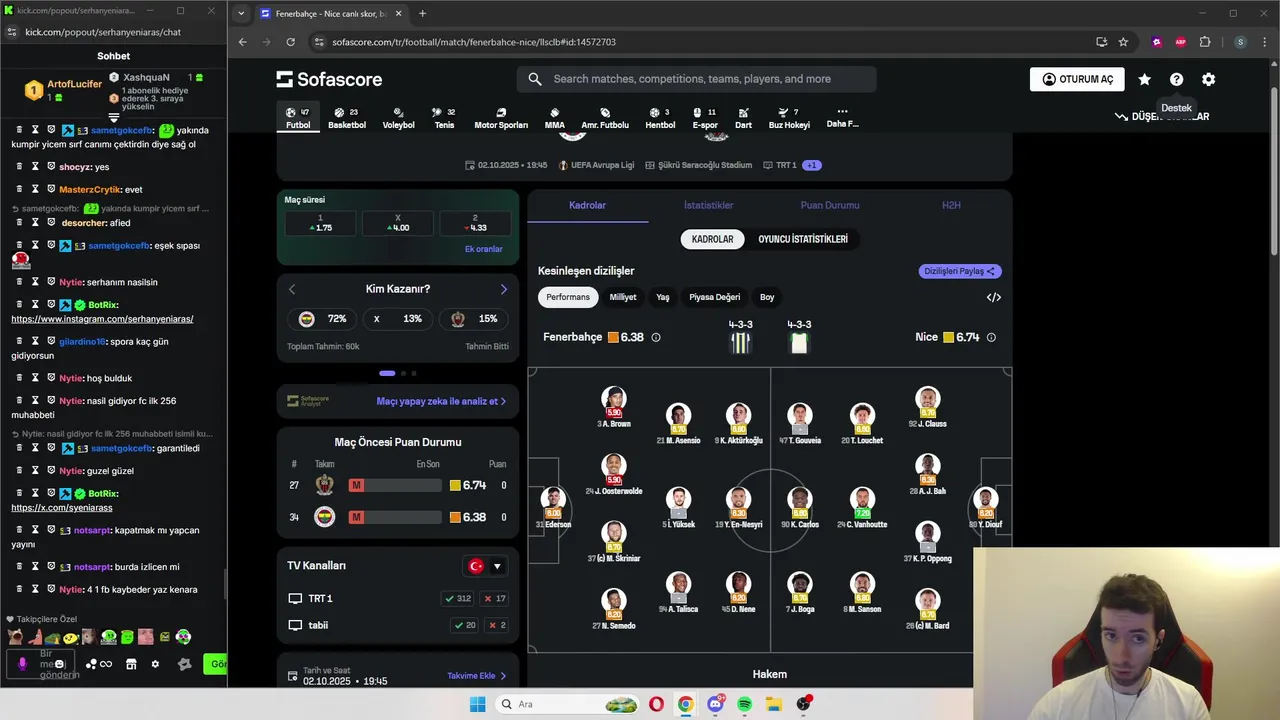The image size is (1280, 720).
Task: Select OYUNCU İSTATİSTİKLERİ toggle pill
Action: tap(803, 239)
